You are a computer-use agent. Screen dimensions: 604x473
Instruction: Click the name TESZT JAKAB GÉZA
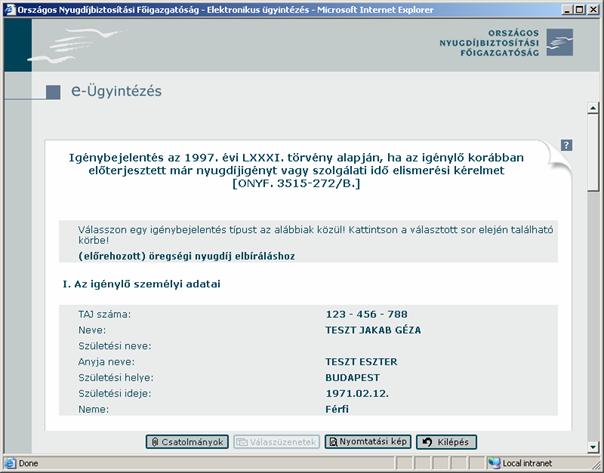tap(373, 330)
